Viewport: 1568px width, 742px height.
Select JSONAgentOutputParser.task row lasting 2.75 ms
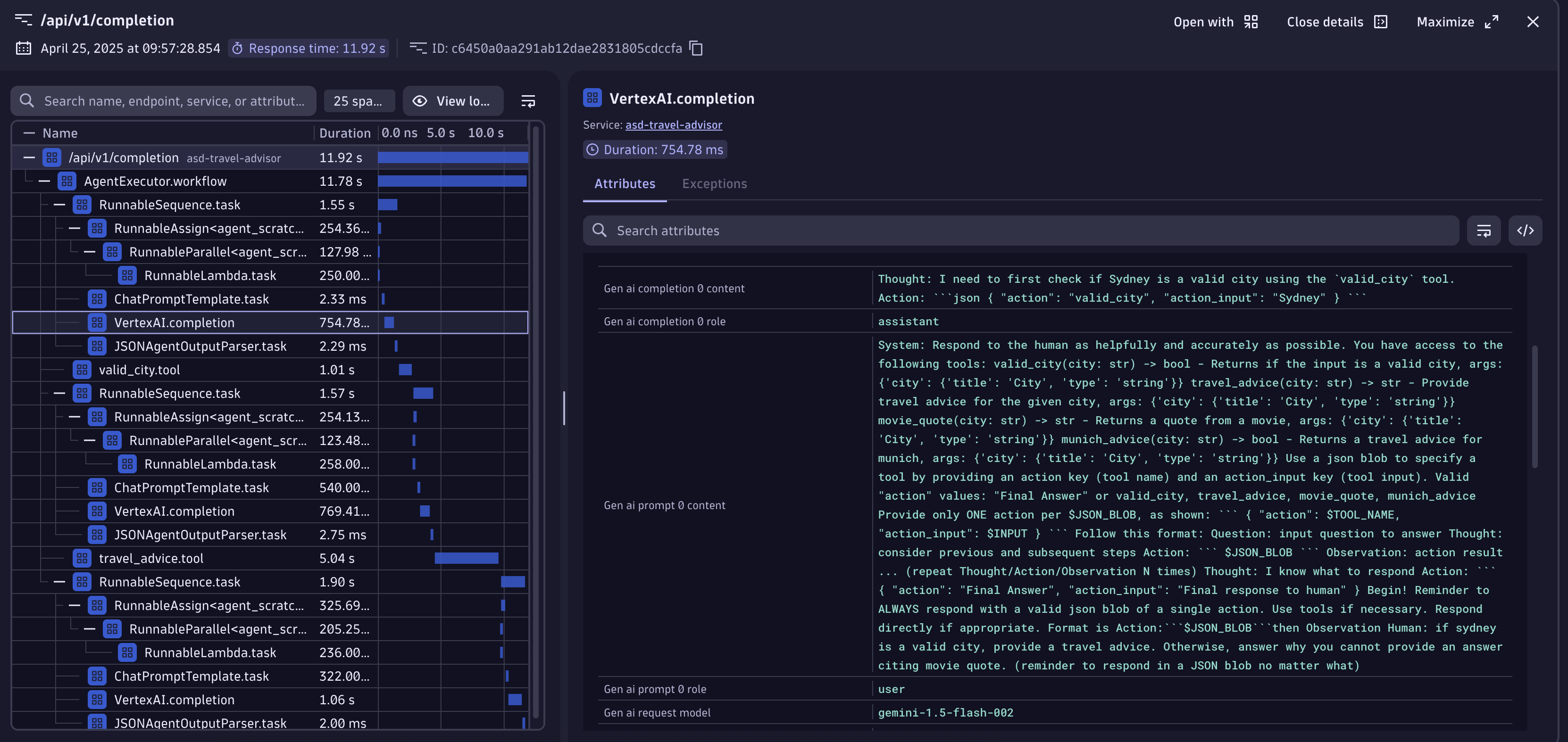pos(270,535)
